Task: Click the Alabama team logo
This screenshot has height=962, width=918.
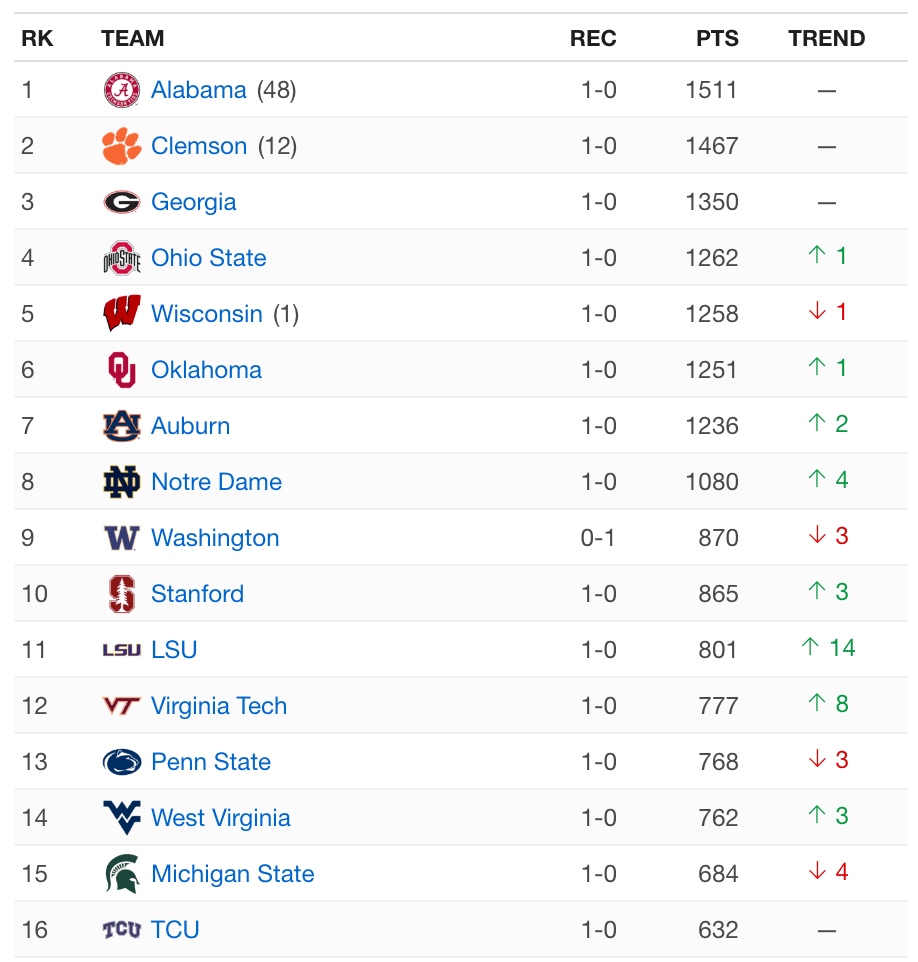Action: (x=122, y=90)
